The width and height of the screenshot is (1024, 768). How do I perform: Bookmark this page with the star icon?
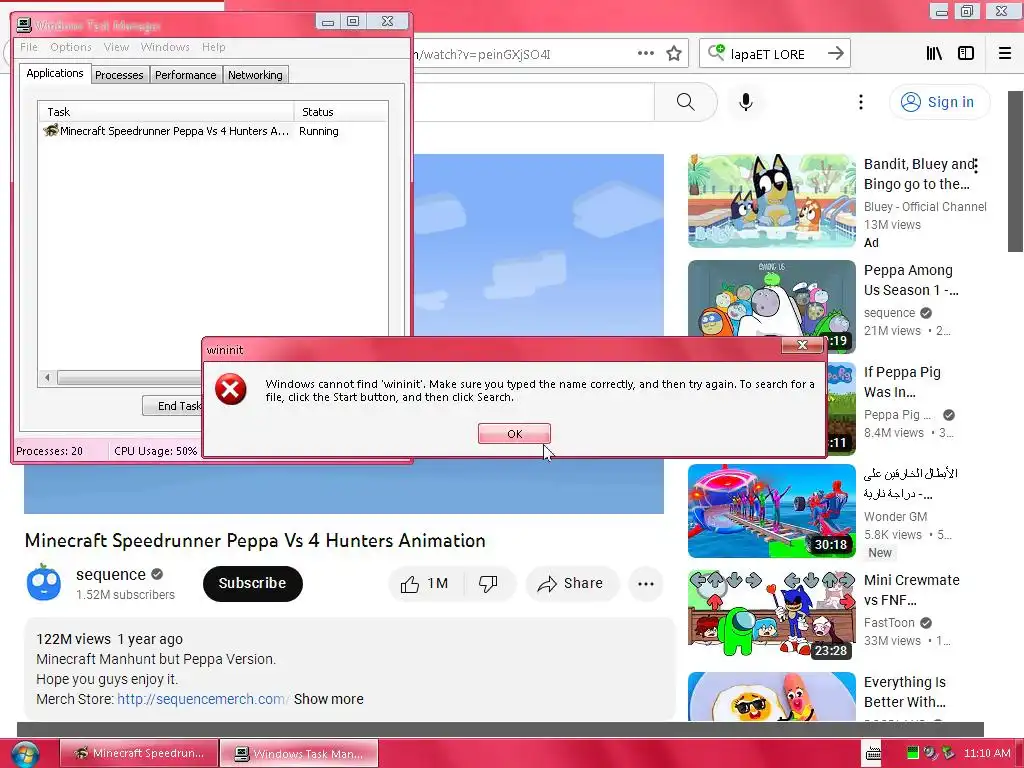point(674,54)
